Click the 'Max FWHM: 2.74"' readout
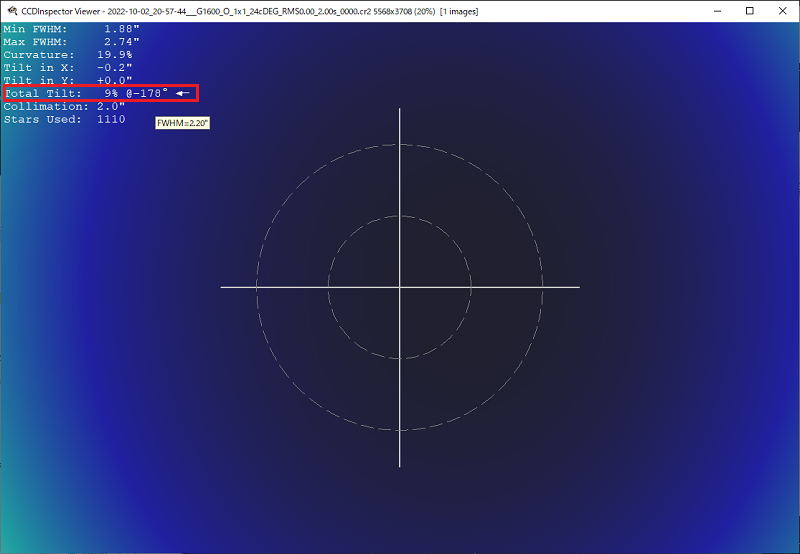The image size is (800, 554). tap(71, 42)
